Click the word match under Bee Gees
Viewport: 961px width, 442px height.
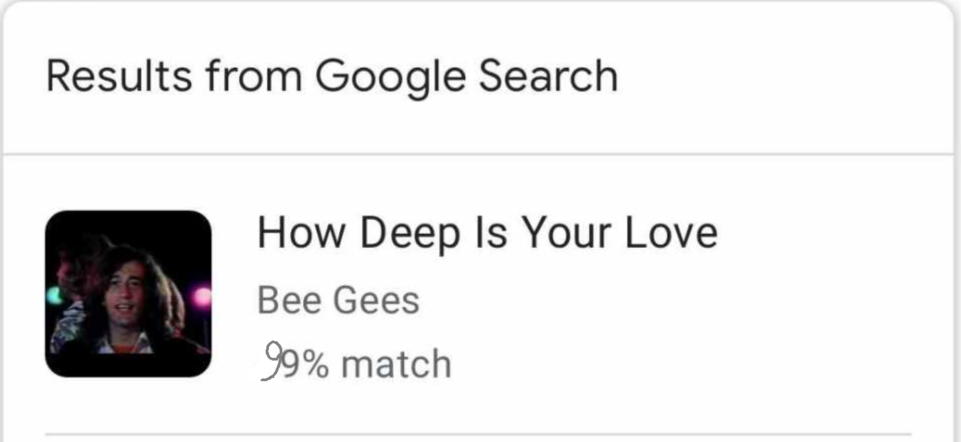click(x=396, y=363)
